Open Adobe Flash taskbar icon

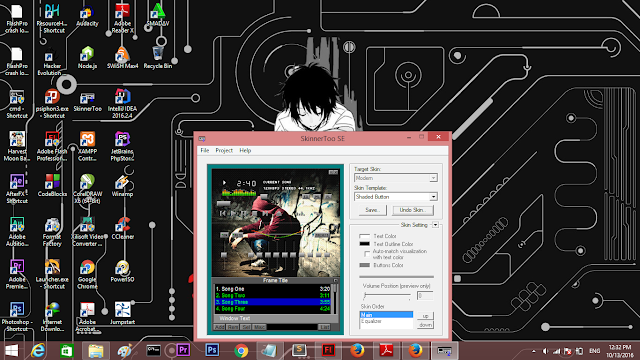(328, 350)
